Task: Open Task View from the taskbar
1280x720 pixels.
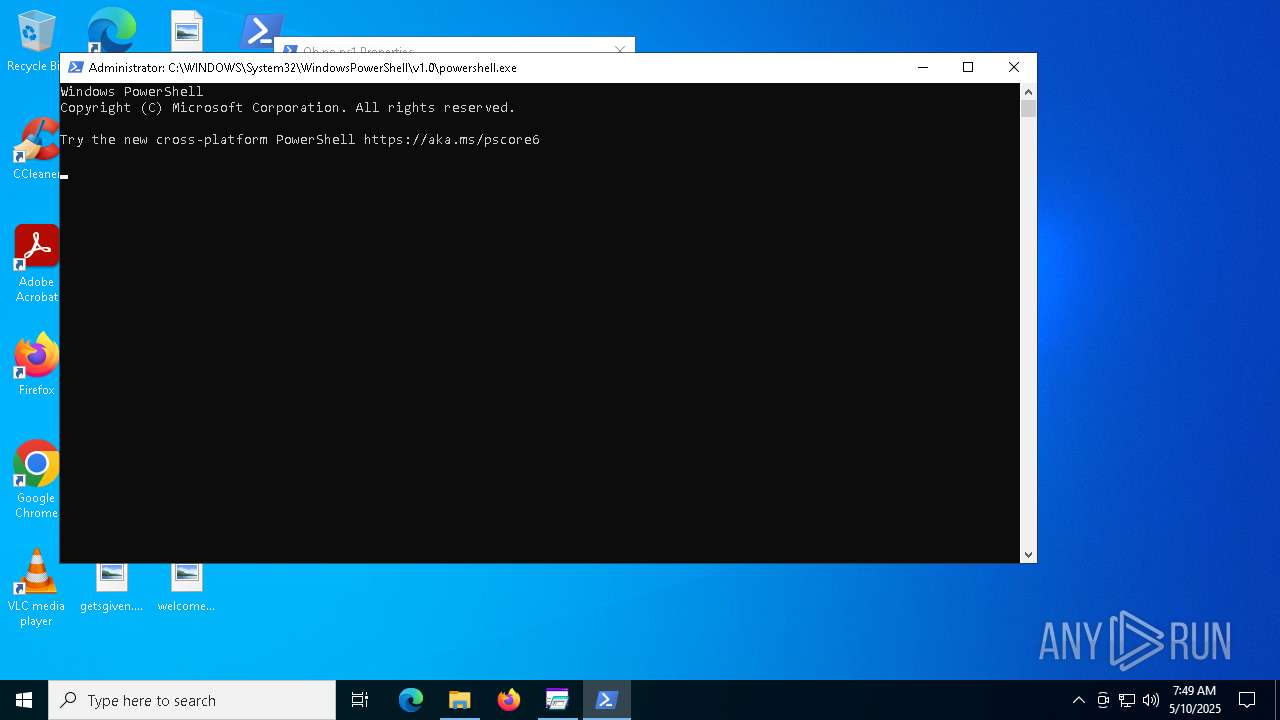Action: [x=360, y=700]
